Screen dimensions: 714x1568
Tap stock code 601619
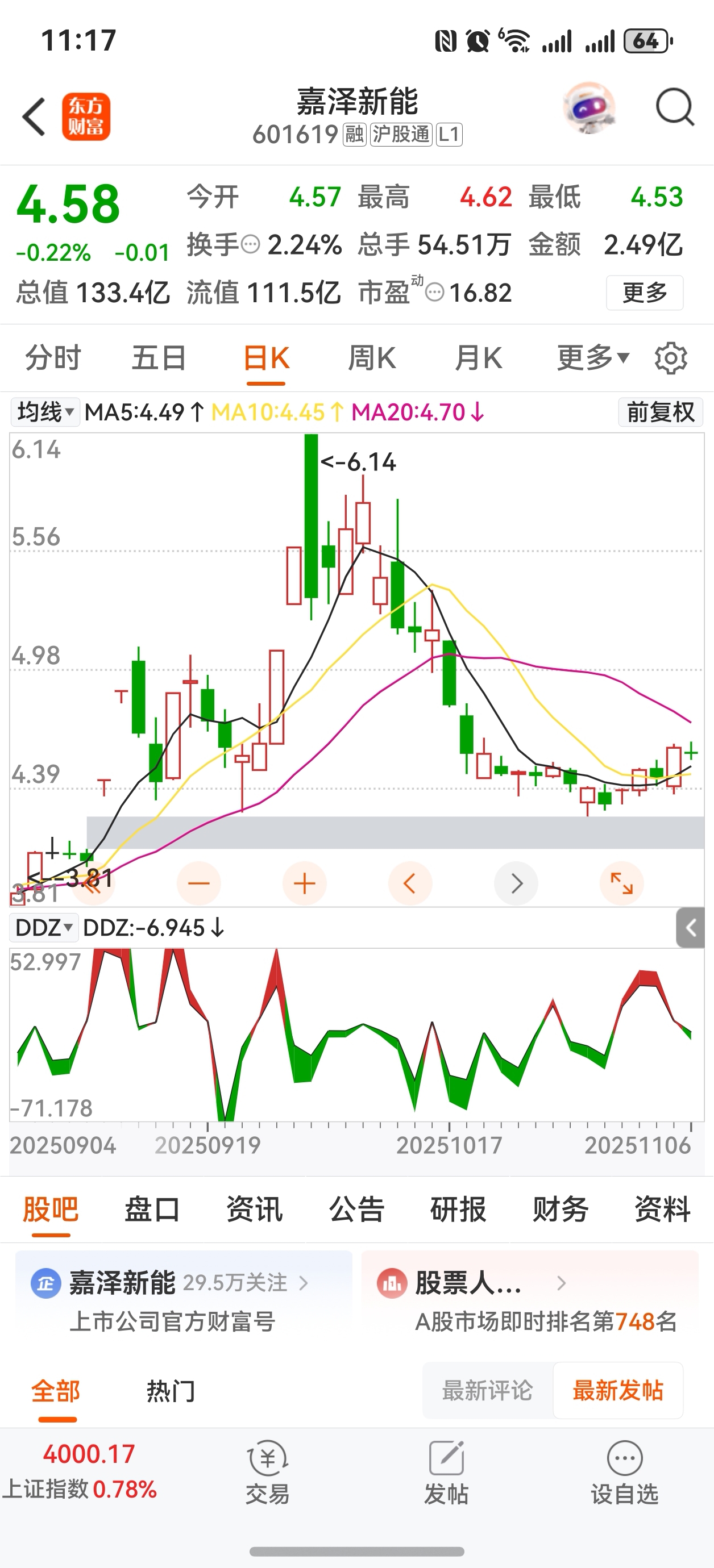pos(296,135)
